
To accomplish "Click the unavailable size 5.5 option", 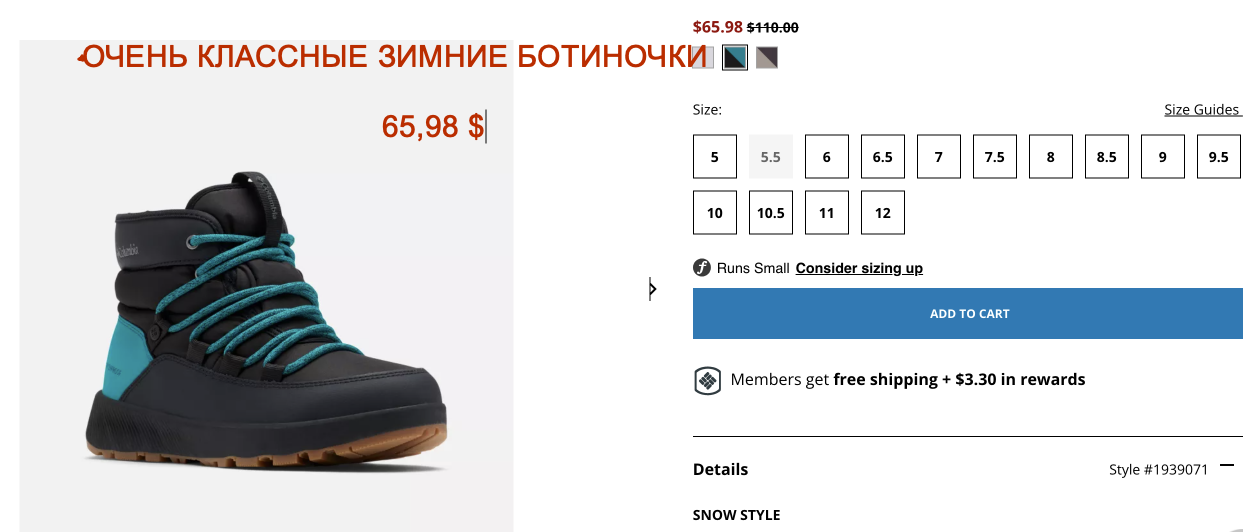I will pos(771,157).
